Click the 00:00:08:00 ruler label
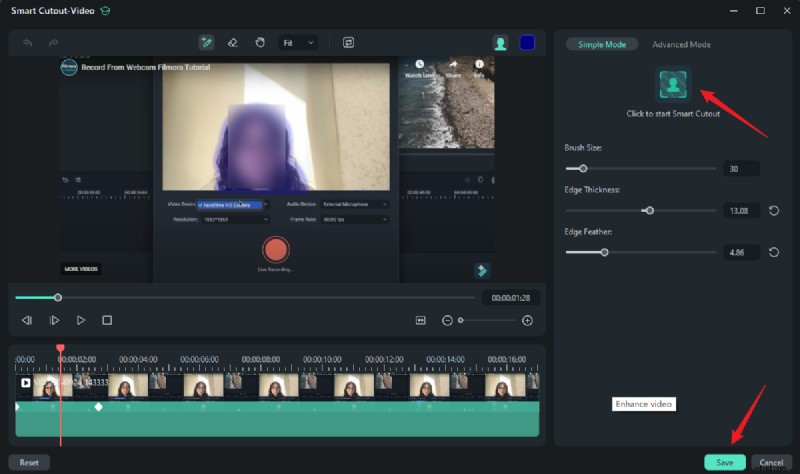The image size is (800, 474). click(x=261, y=359)
